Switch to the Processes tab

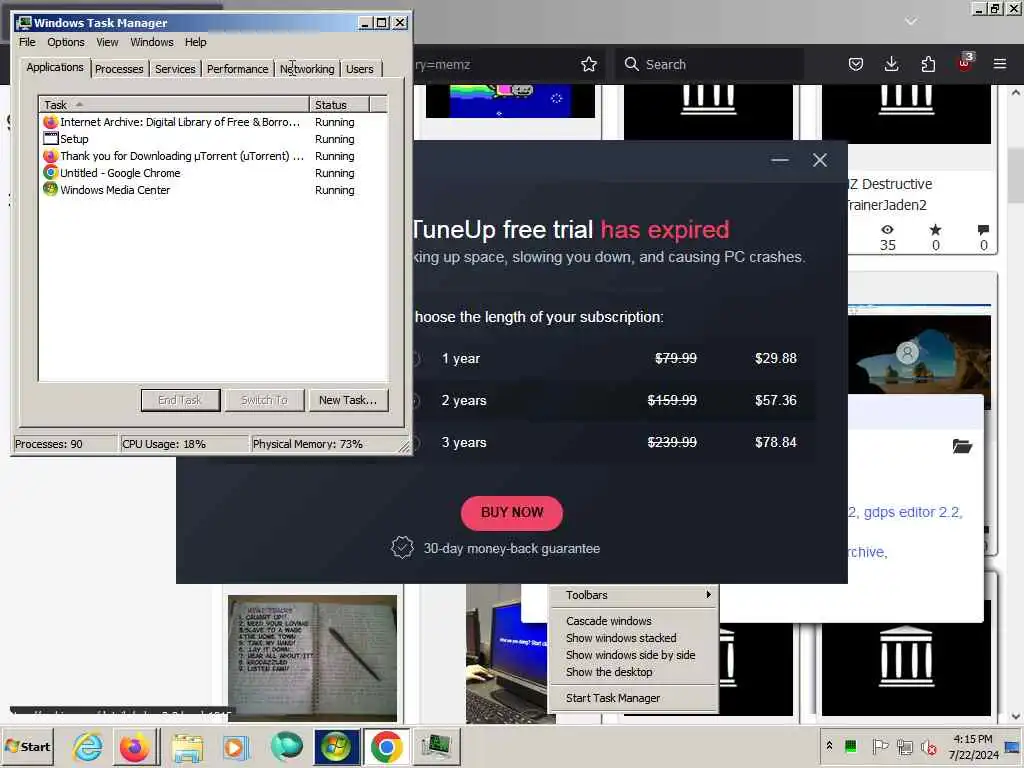coord(119,69)
